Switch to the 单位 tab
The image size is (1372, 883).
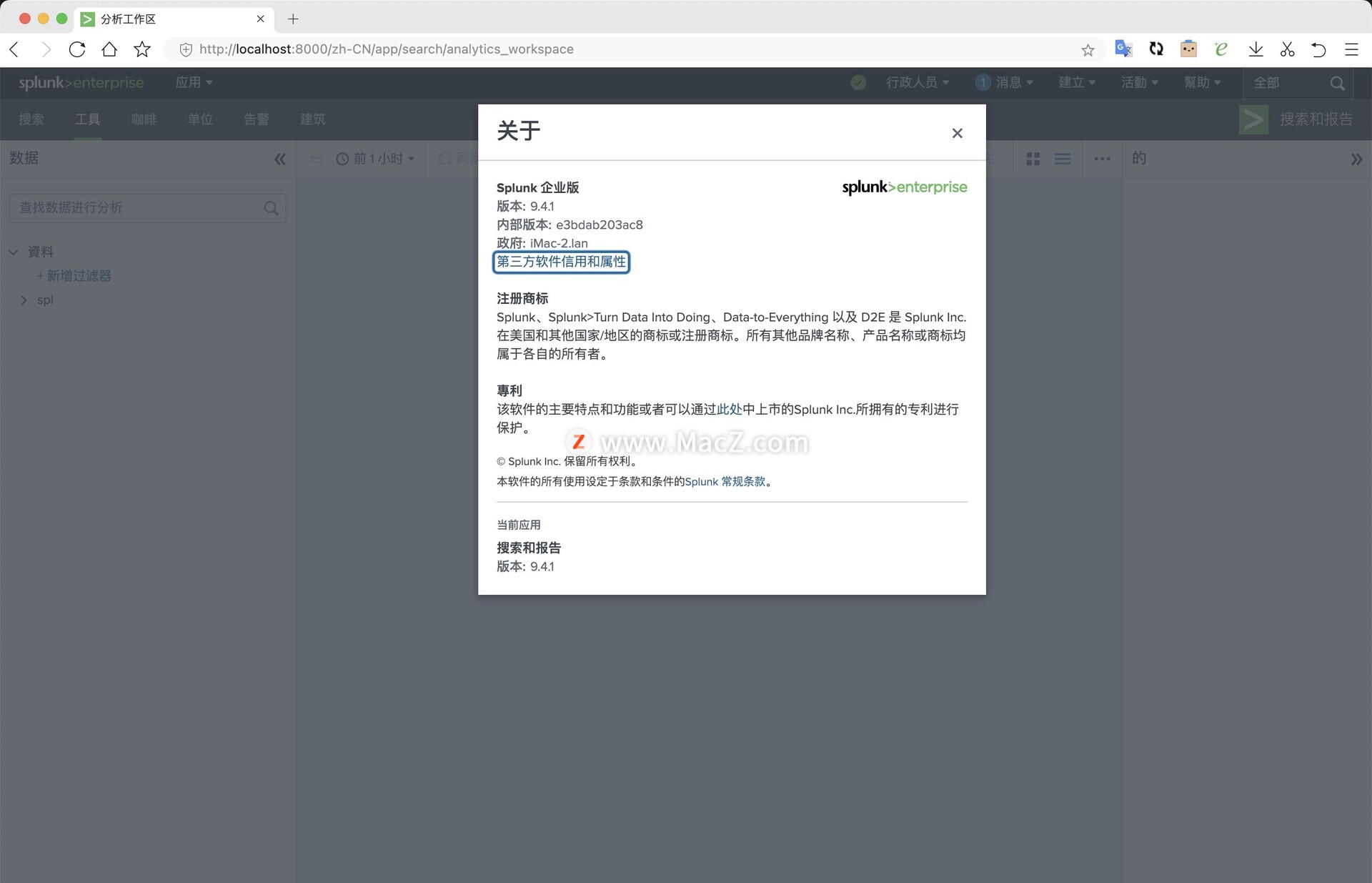point(200,119)
